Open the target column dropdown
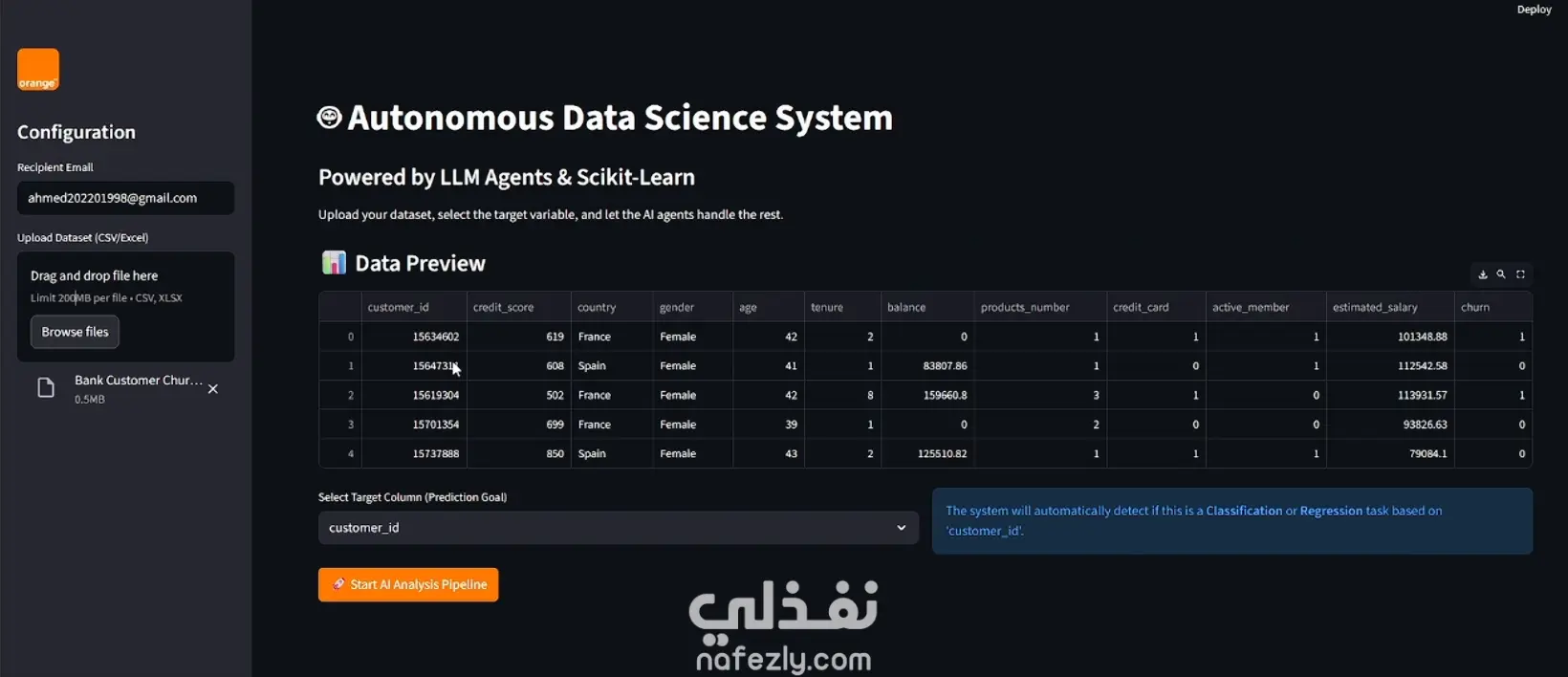 click(x=619, y=528)
